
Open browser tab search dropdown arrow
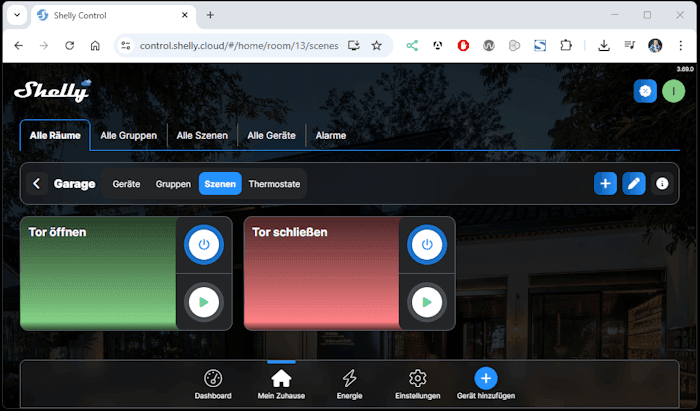click(17, 15)
